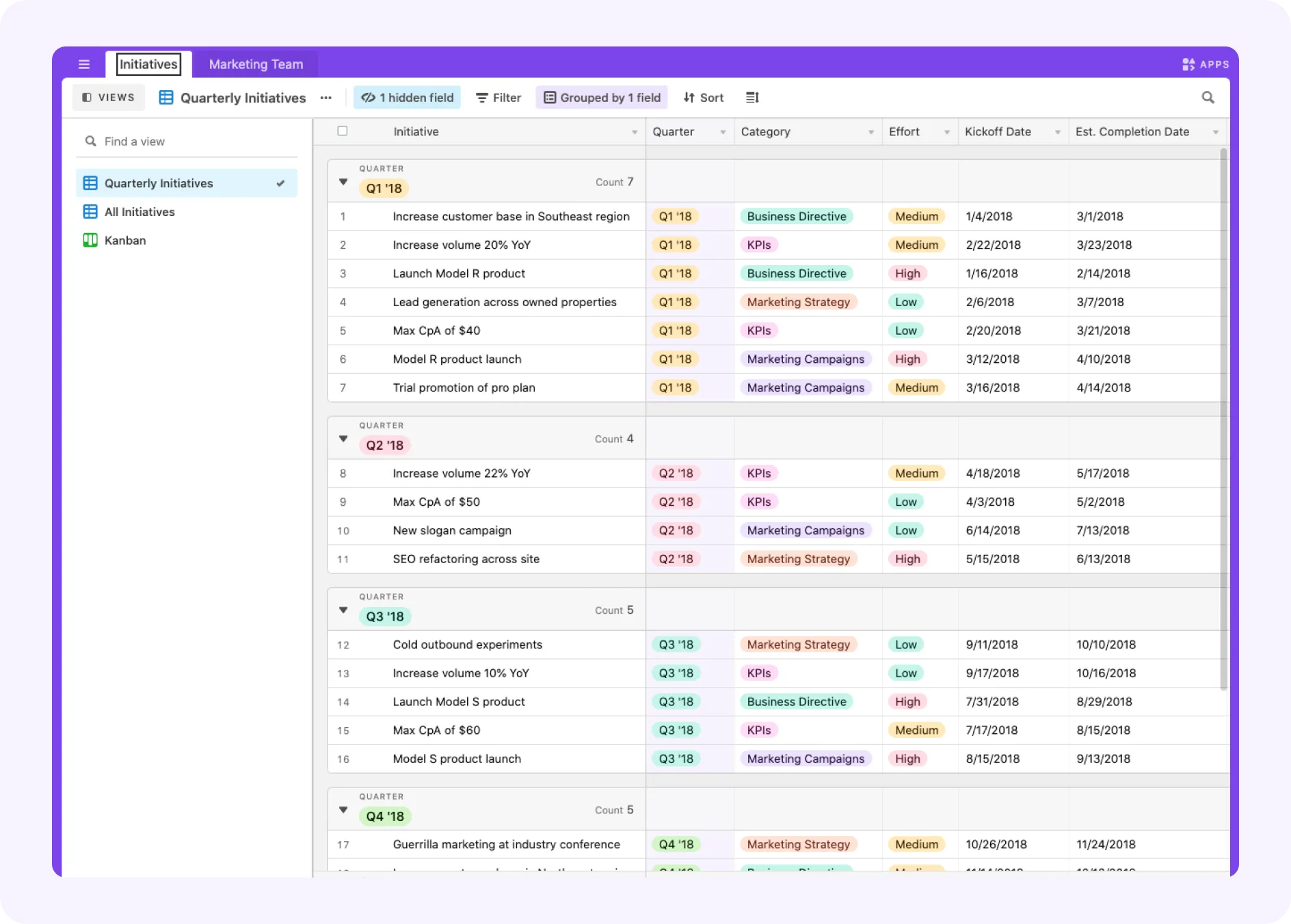Click the Sort button
The image size is (1291, 924).
click(x=704, y=98)
